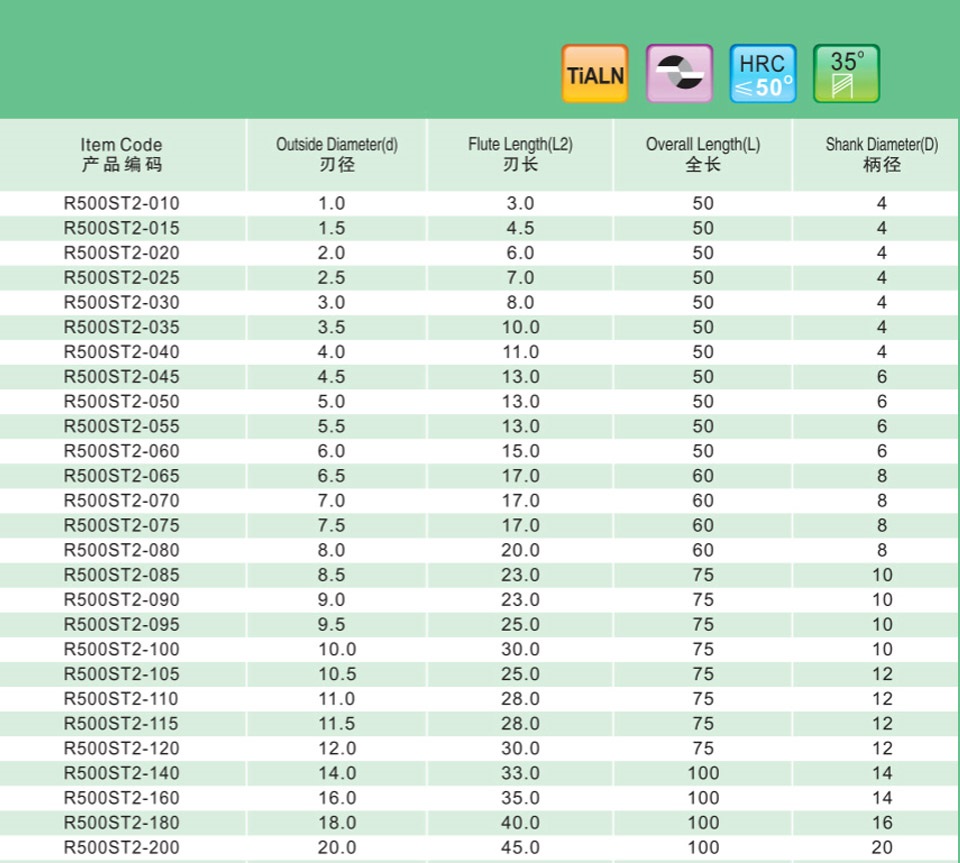Click the Item Code column header

[x=122, y=154]
